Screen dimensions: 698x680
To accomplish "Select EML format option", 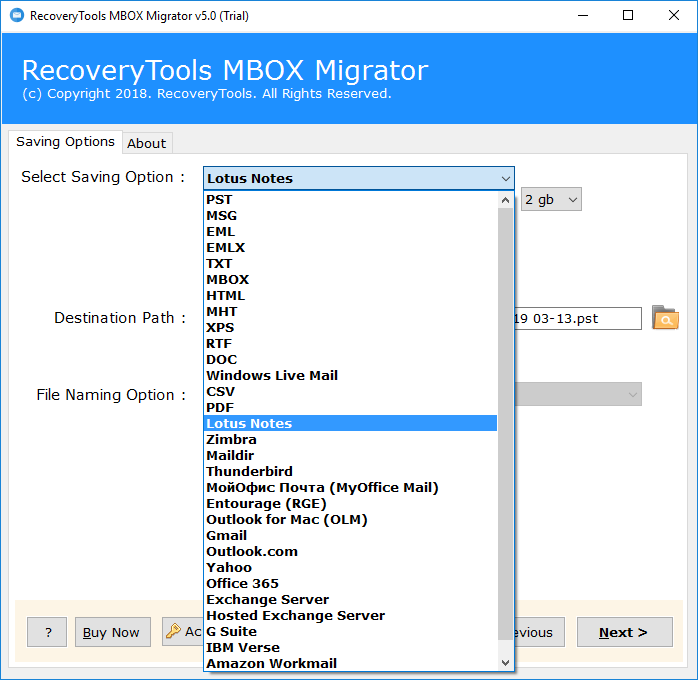I will click(x=351, y=232).
